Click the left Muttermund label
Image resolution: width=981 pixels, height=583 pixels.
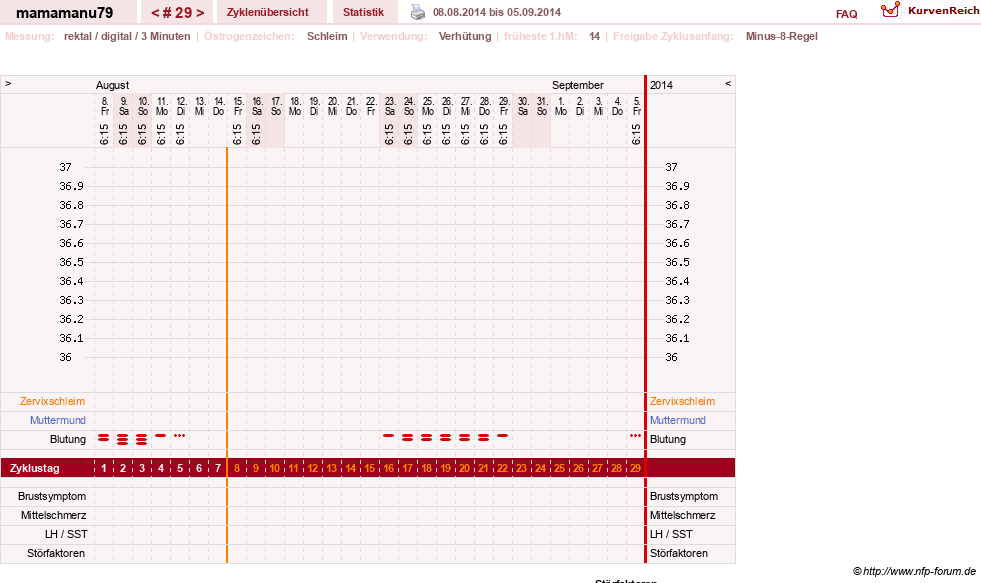58,420
